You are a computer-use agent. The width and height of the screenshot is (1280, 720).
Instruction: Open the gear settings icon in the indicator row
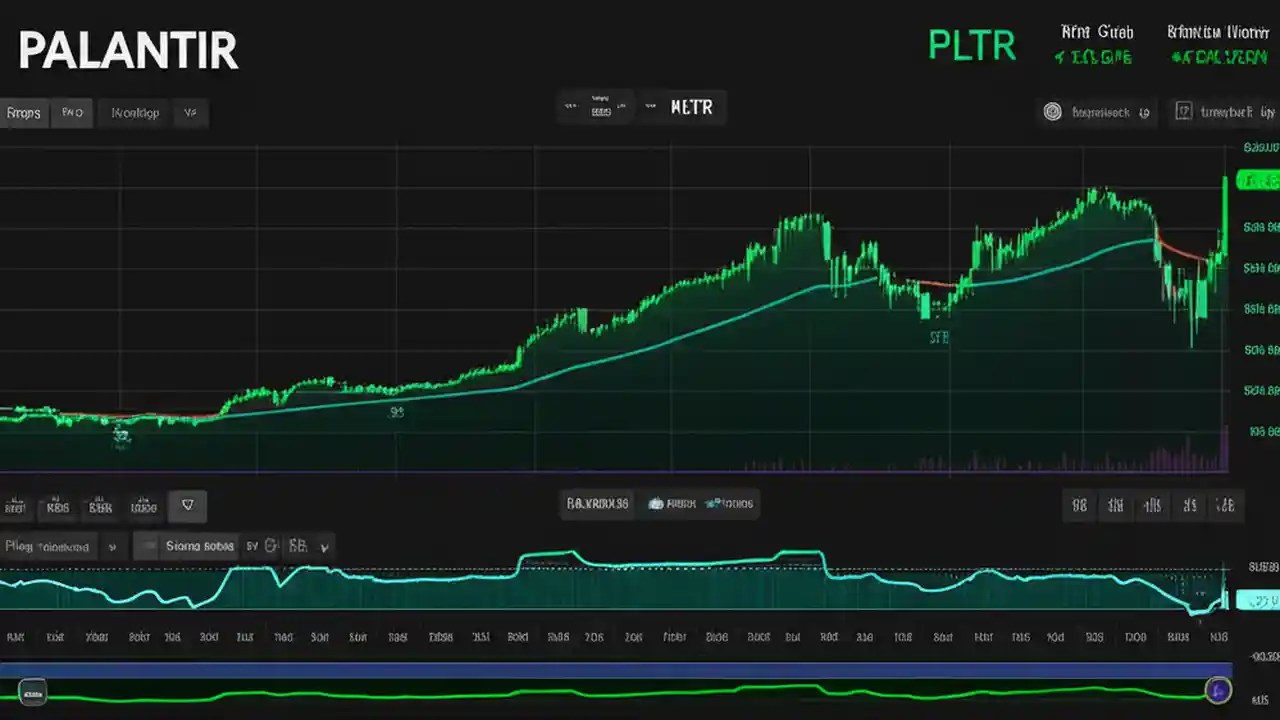pos(270,546)
